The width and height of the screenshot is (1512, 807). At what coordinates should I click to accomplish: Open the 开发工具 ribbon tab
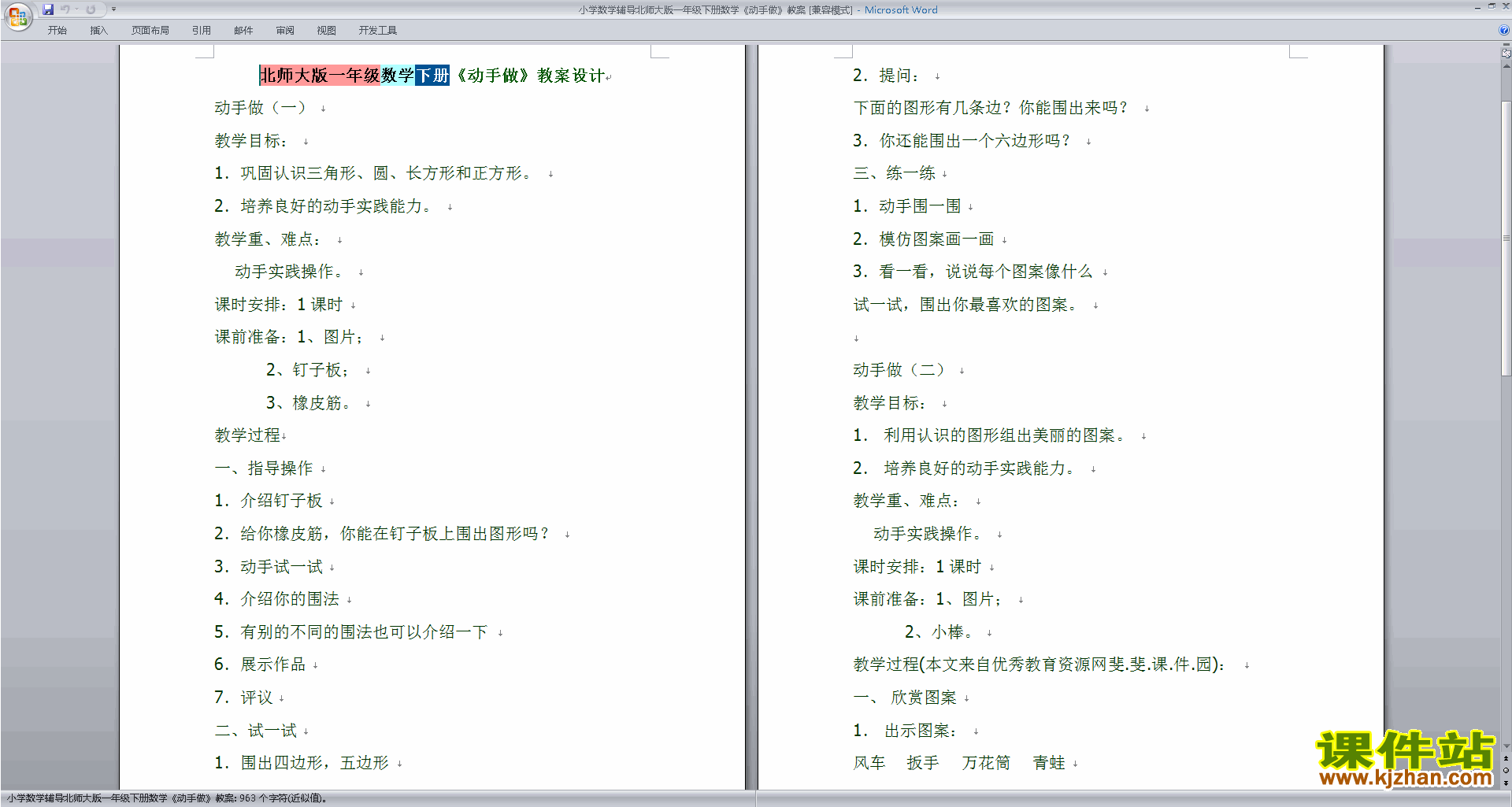click(x=378, y=31)
